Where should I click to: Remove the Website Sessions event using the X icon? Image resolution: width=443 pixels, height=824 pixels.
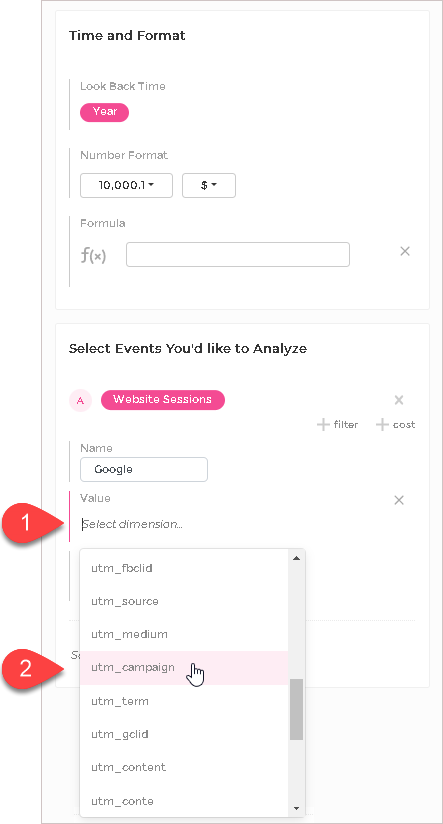click(x=399, y=400)
